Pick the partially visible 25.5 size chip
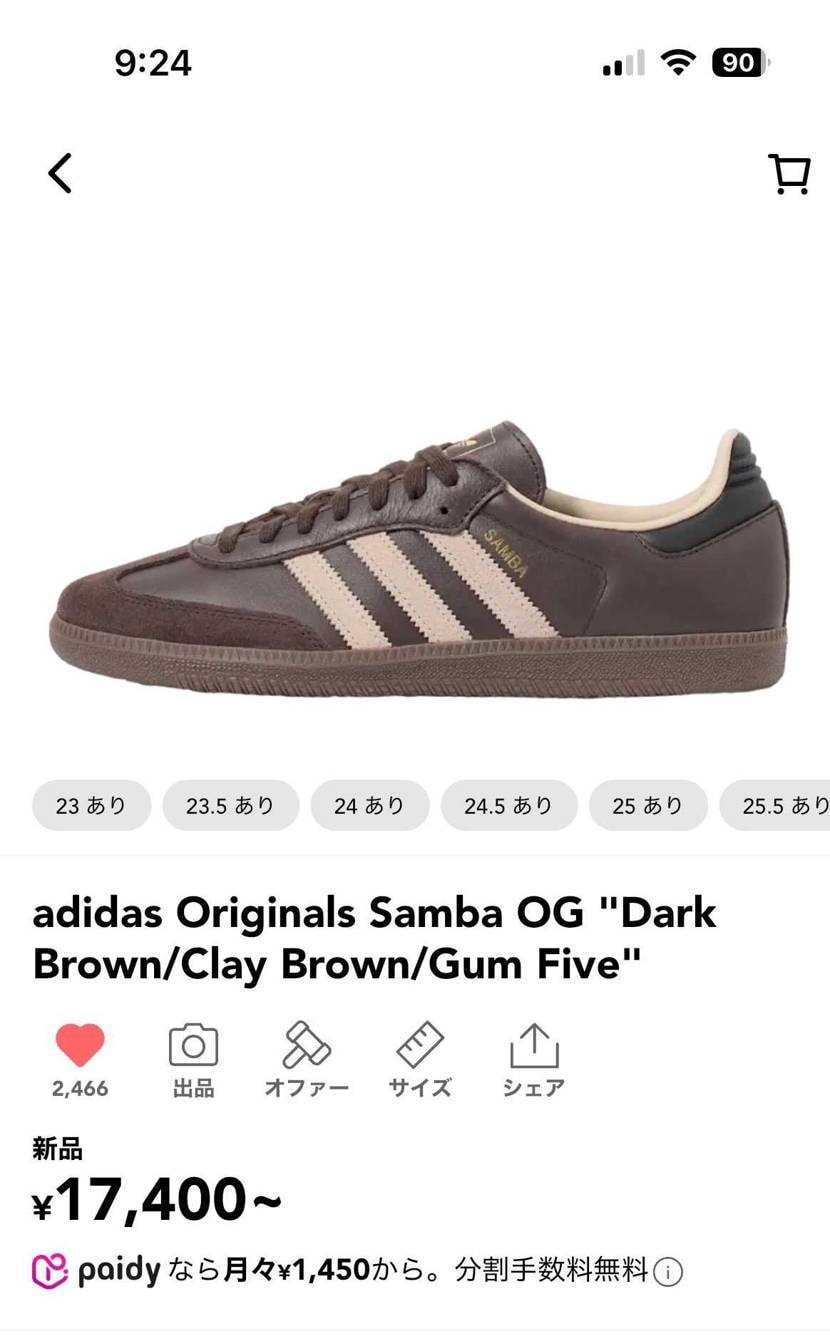Image resolution: width=830 pixels, height=1336 pixels. click(775, 805)
